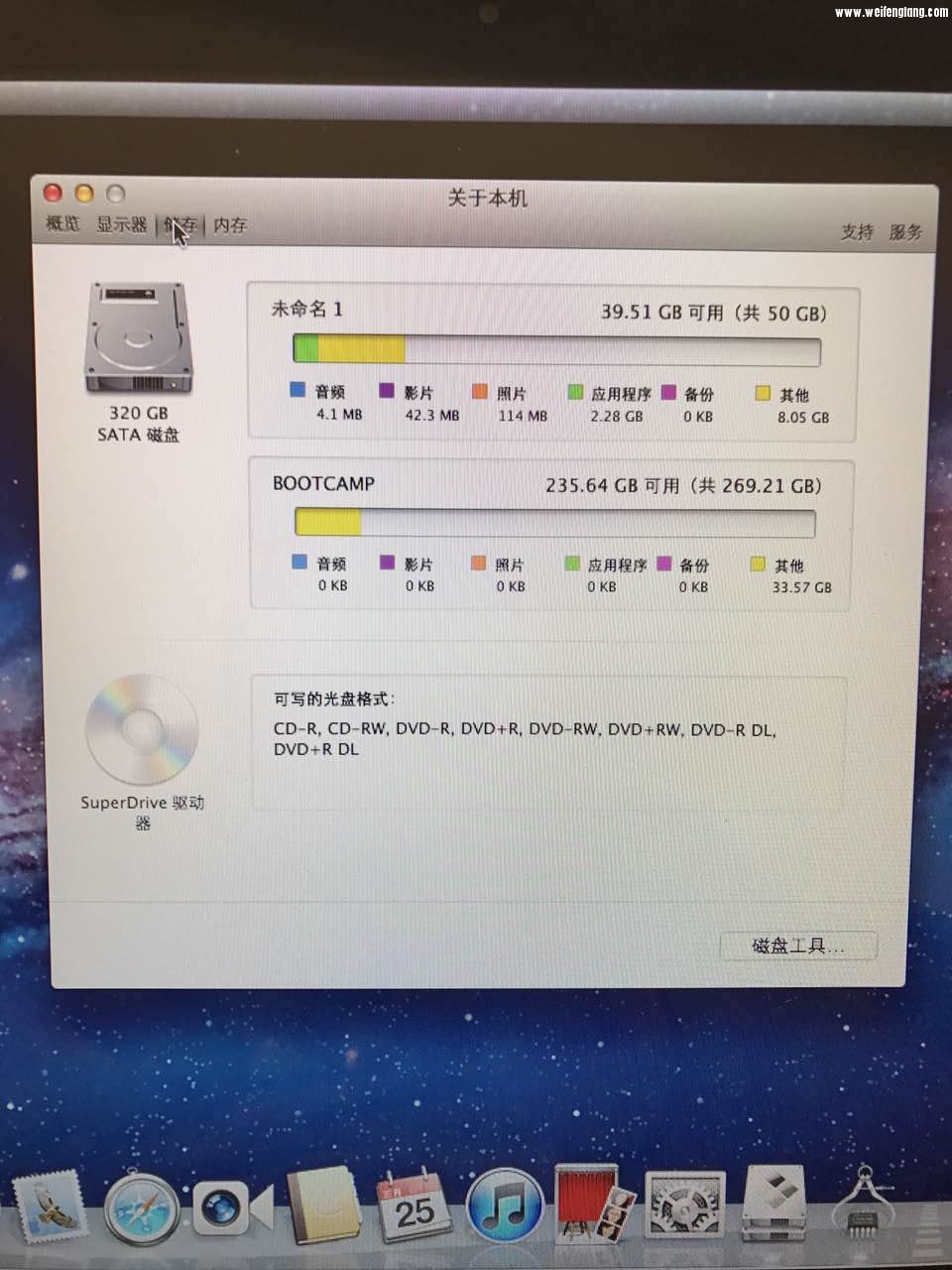This screenshot has width=952, height=1270.
Task: Launch iTunes from the Dock
Action: [505, 1206]
